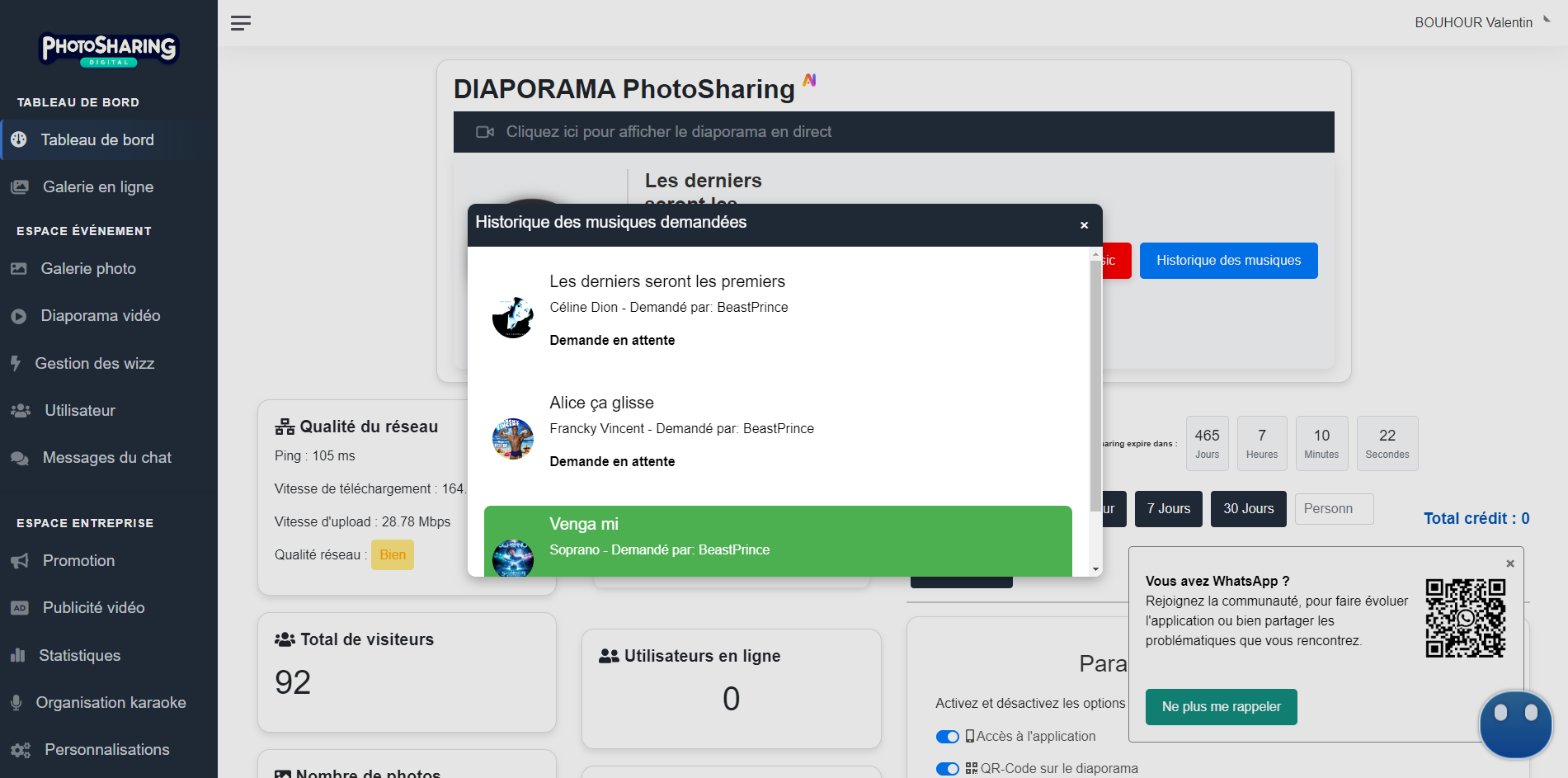The height and width of the screenshot is (778, 1568).
Task: Click the dialog scrollbar down arrow
Action: [x=1095, y=569]
